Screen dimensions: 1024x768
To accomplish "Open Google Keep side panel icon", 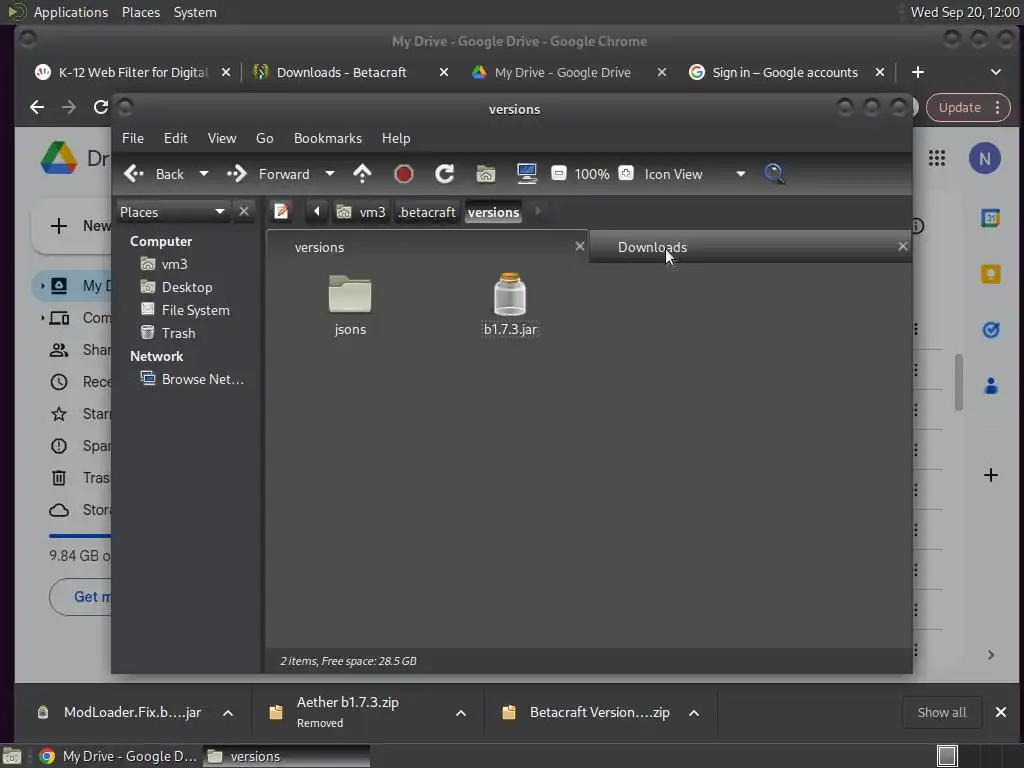I will coord(991,274).
